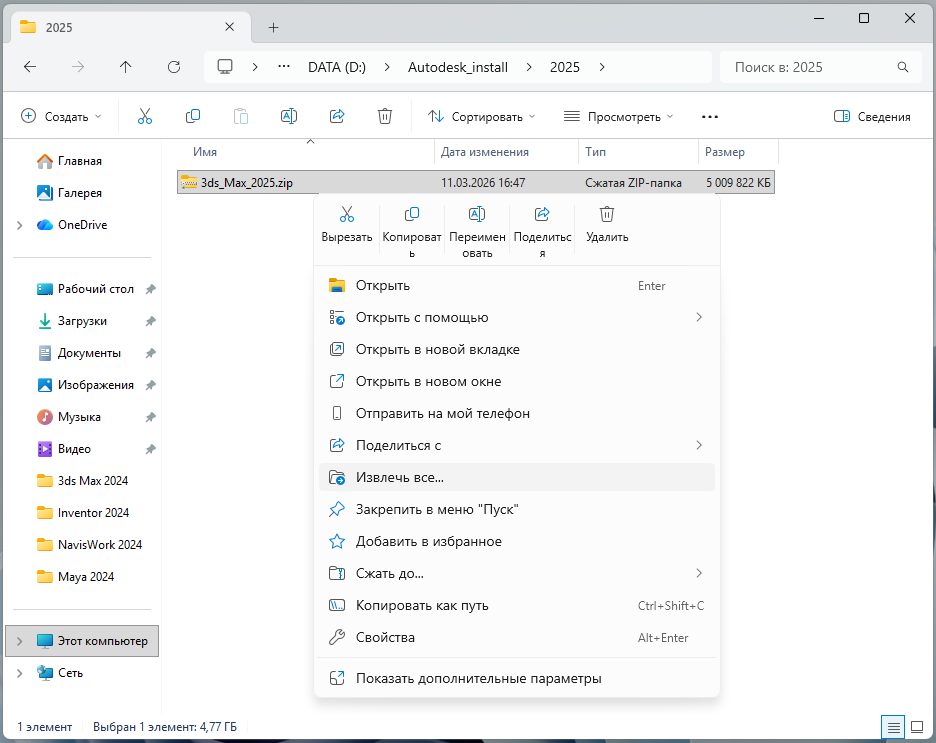936x743 pixels.
Task: Click the Autodesk_install breadcrumb
Action: click(x=458, y=67)
